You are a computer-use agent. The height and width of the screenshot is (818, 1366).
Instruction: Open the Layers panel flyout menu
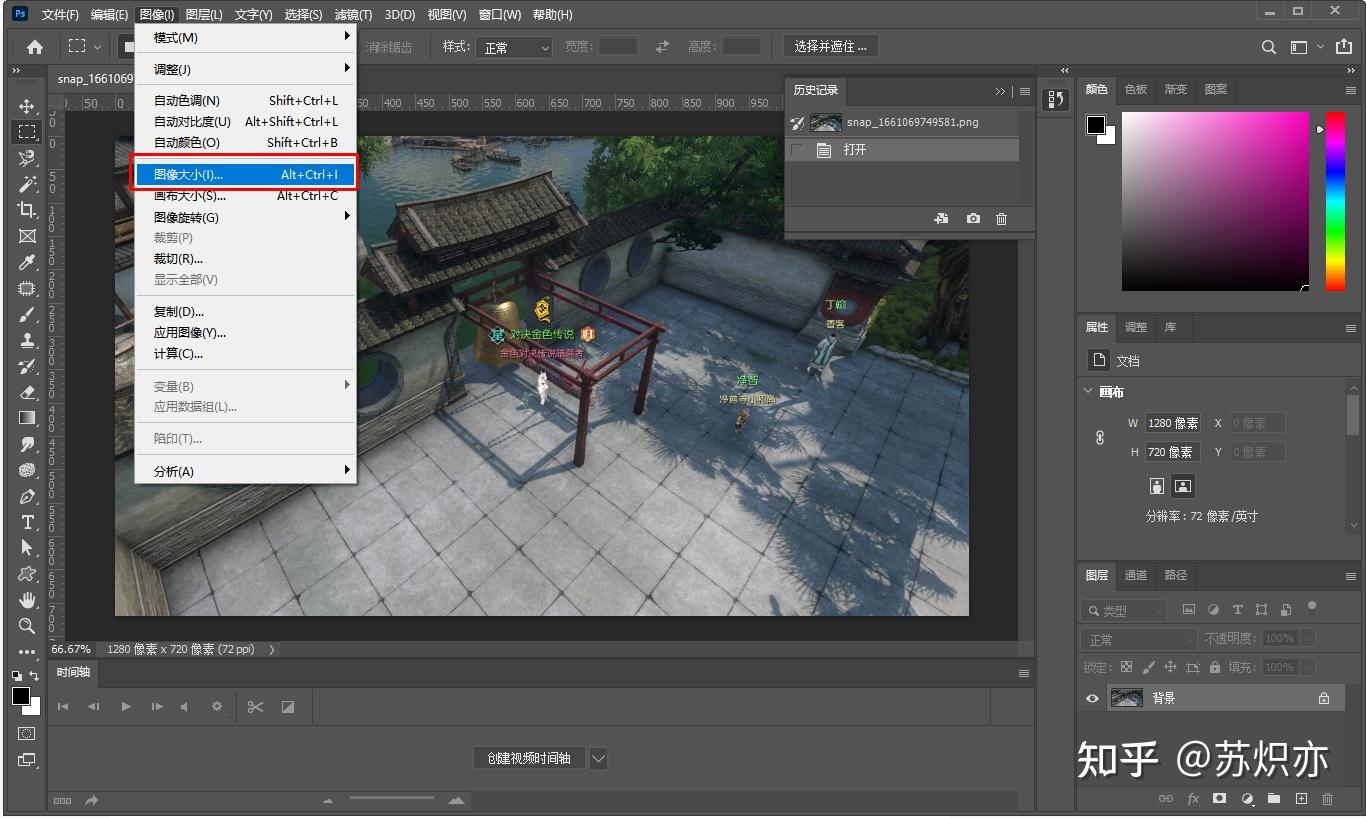coord(1350,576)
